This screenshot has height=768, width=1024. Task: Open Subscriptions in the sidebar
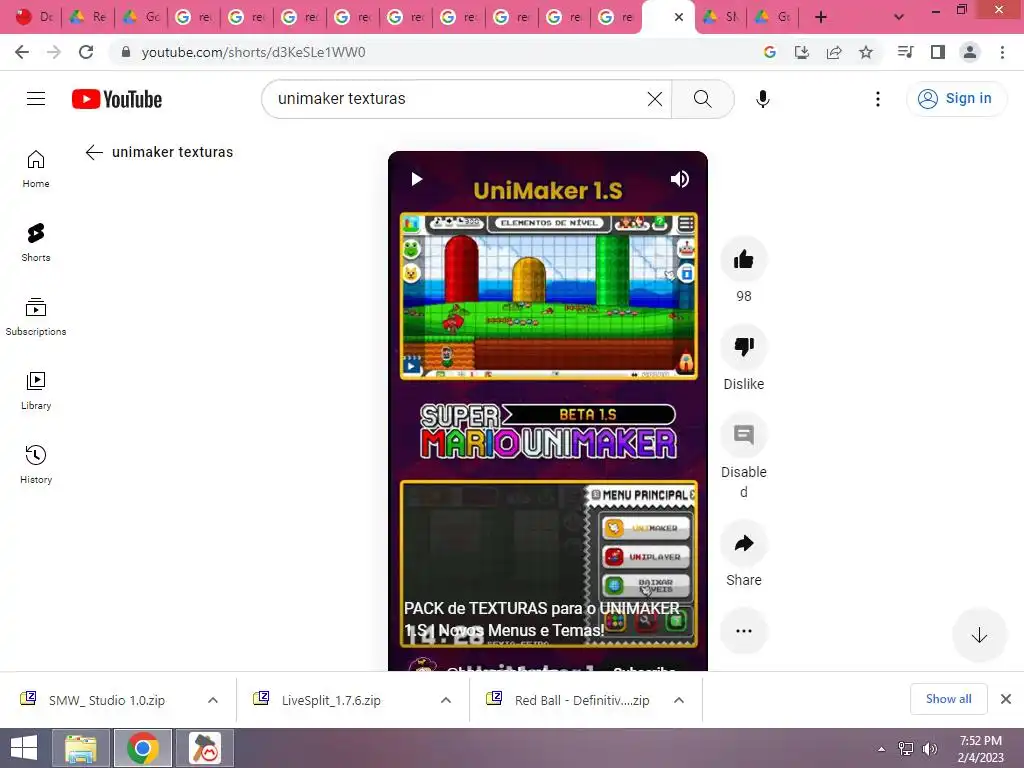click(36, 317)
